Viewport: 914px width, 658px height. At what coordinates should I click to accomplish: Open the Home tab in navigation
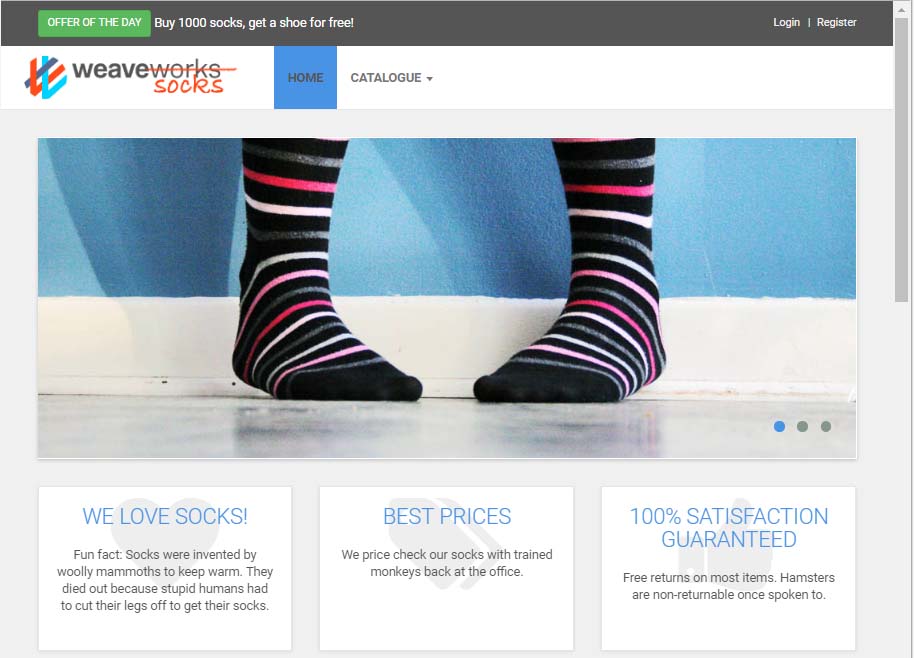point(305,78)
